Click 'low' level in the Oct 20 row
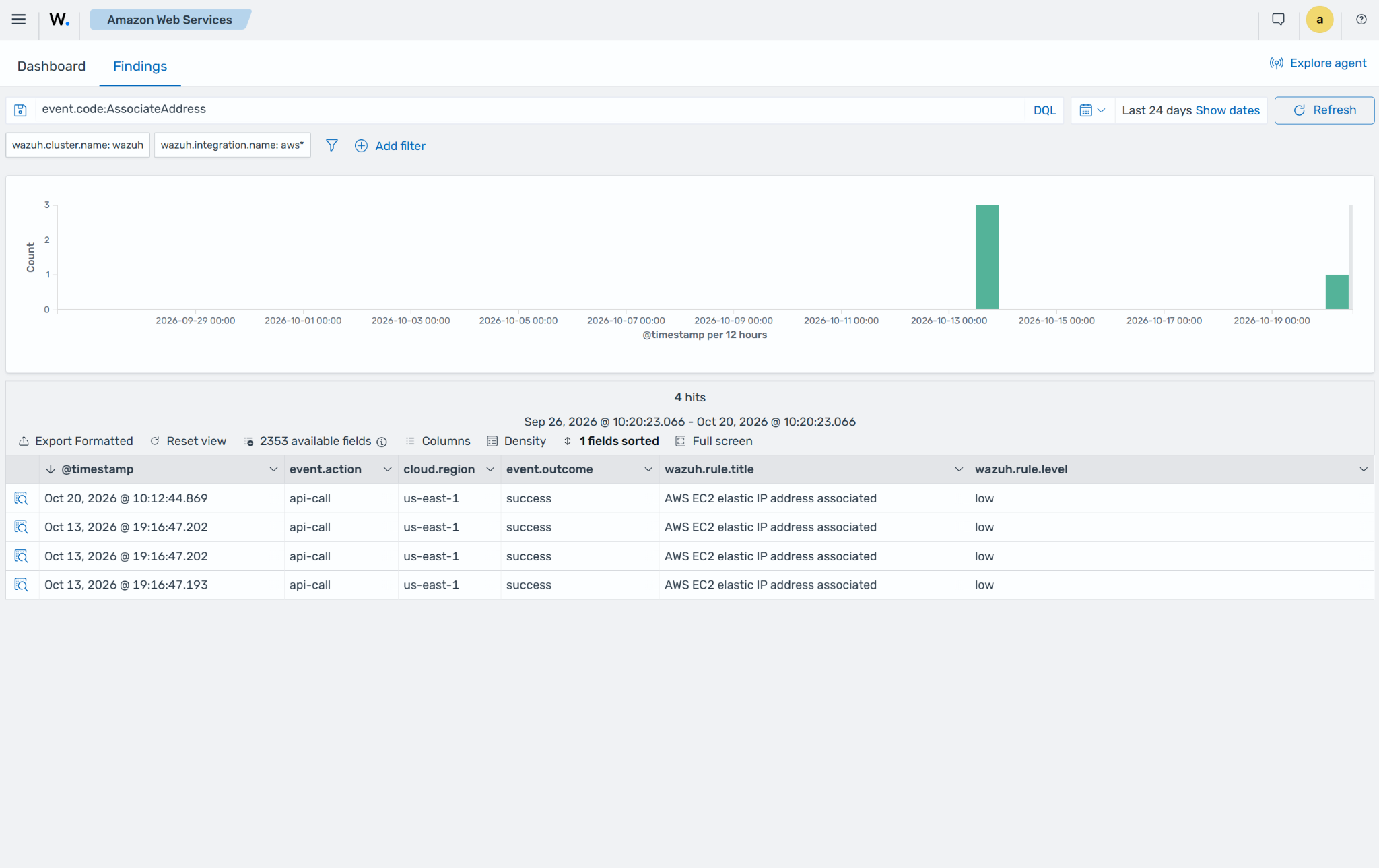This screenshot has height=868, width=1379. [984, 498]
